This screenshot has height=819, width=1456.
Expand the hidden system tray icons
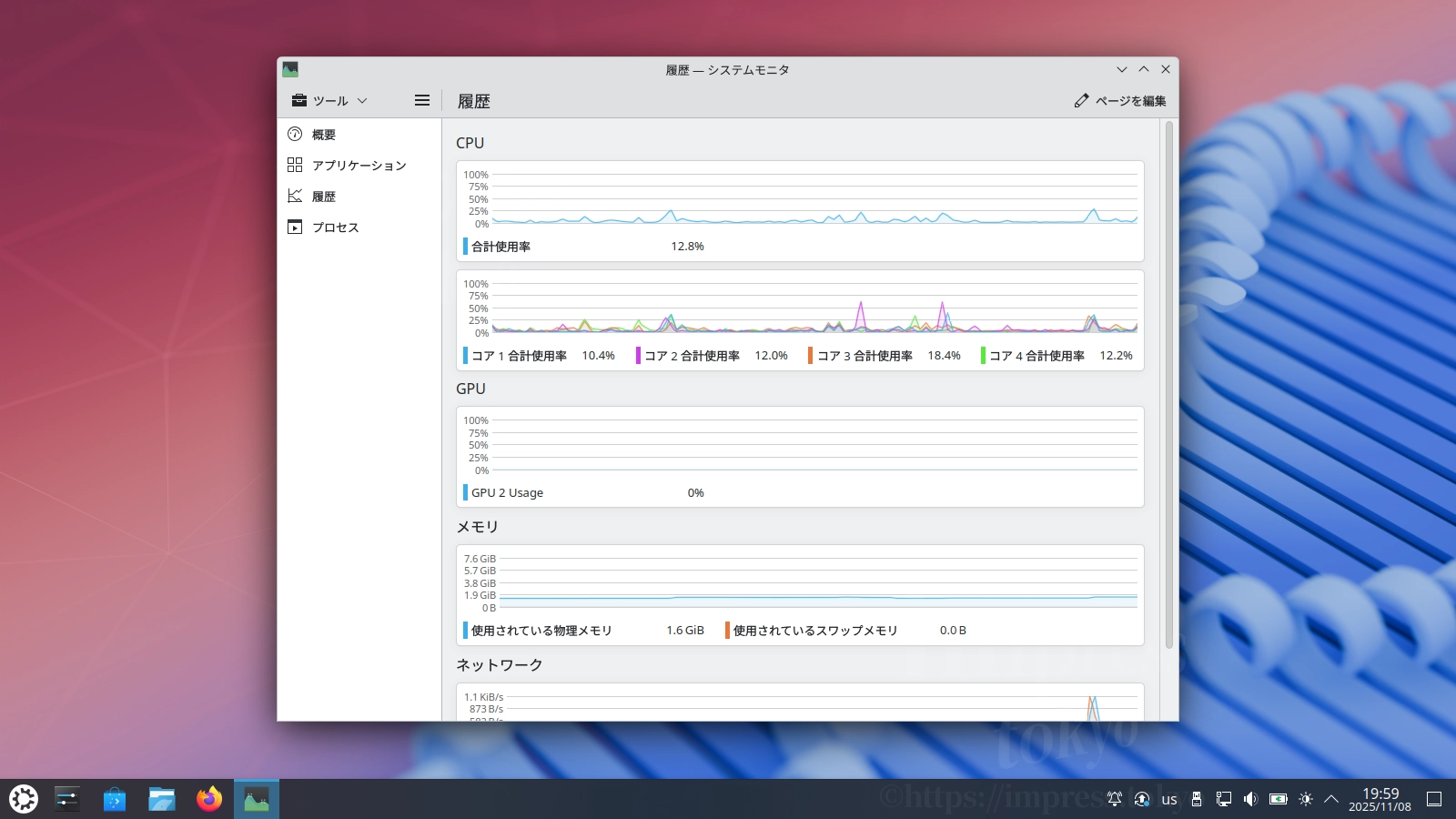(1331, 799)
